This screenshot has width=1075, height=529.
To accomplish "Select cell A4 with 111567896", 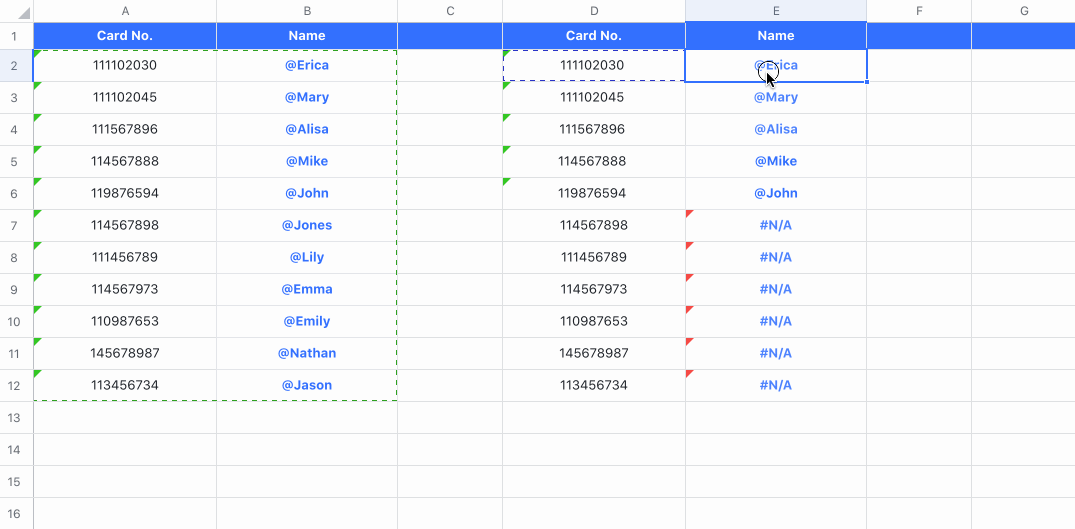I will click(x=125, y=130).
